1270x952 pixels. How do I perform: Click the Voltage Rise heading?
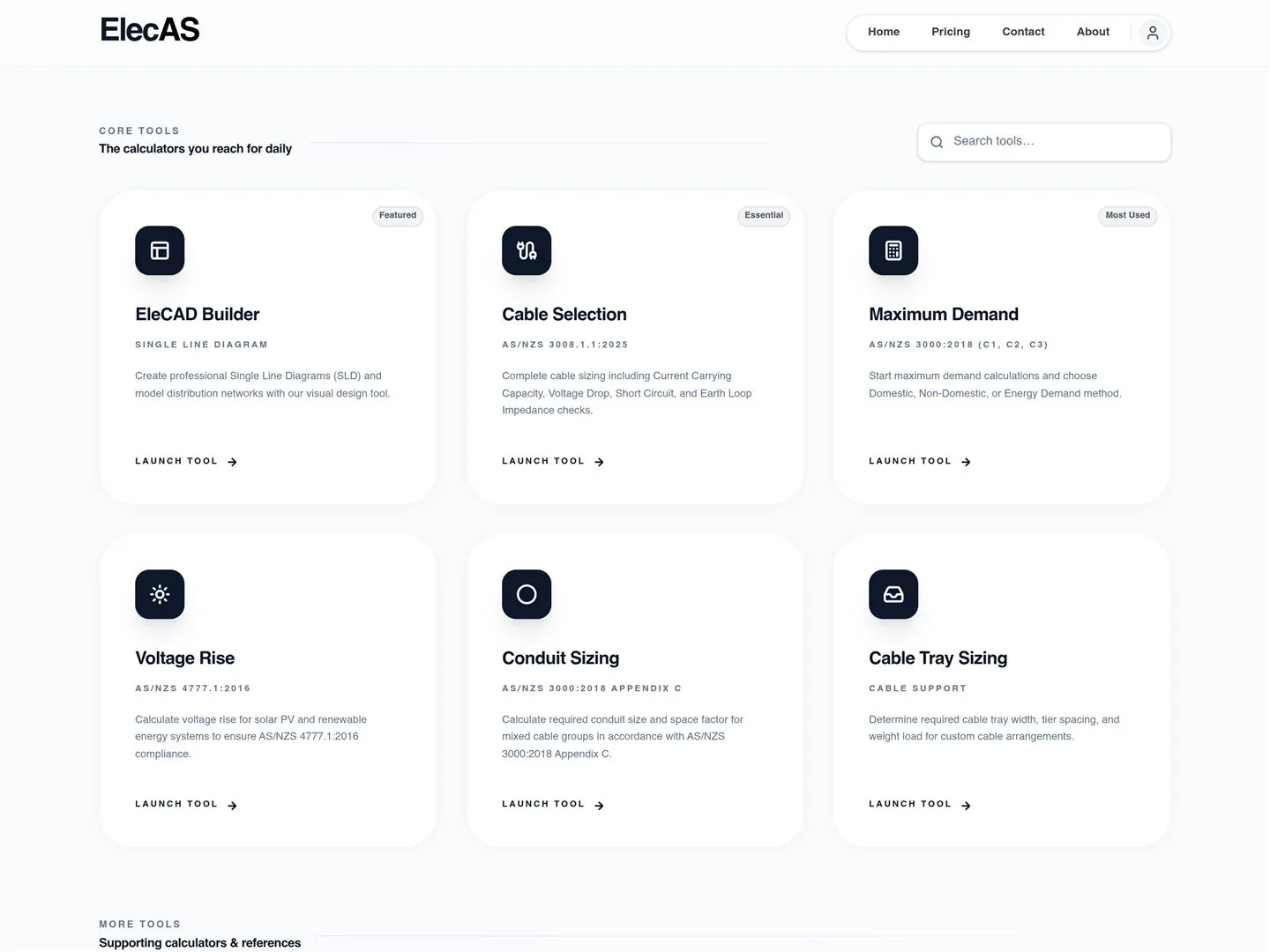click(x=185, y=658)
